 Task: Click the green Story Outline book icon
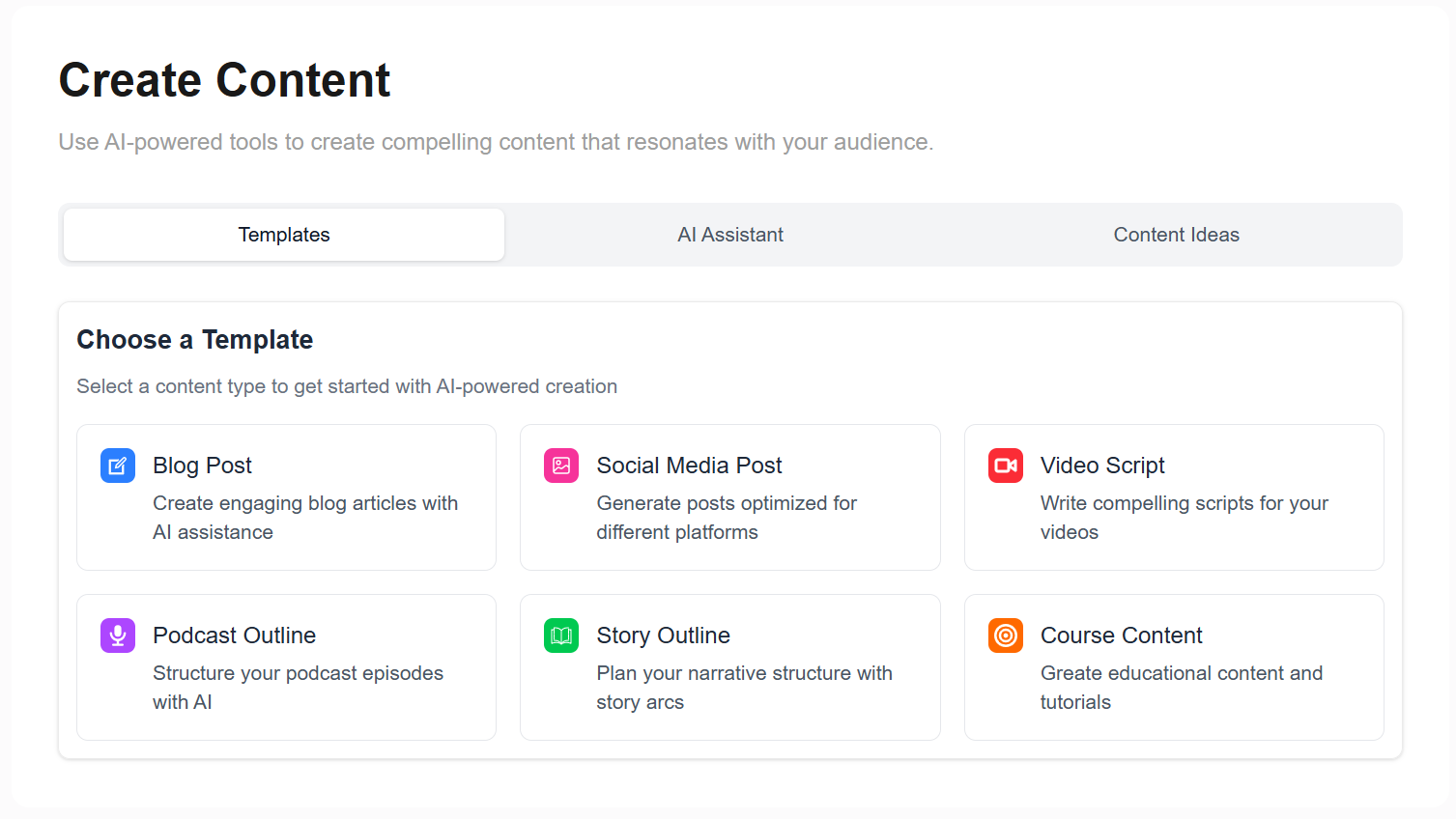561,635
